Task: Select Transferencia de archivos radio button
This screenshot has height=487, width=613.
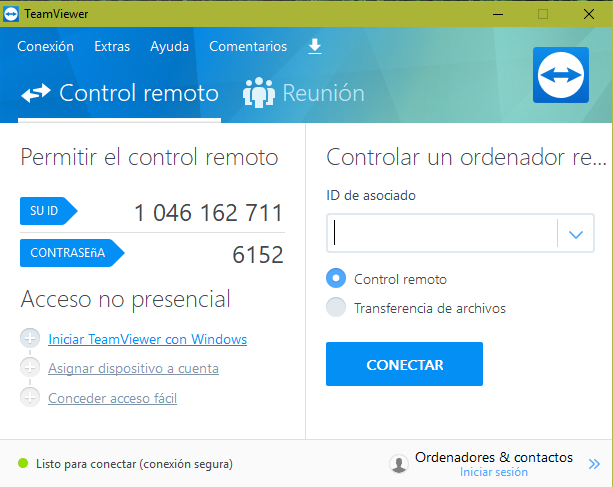Action: 336,307
